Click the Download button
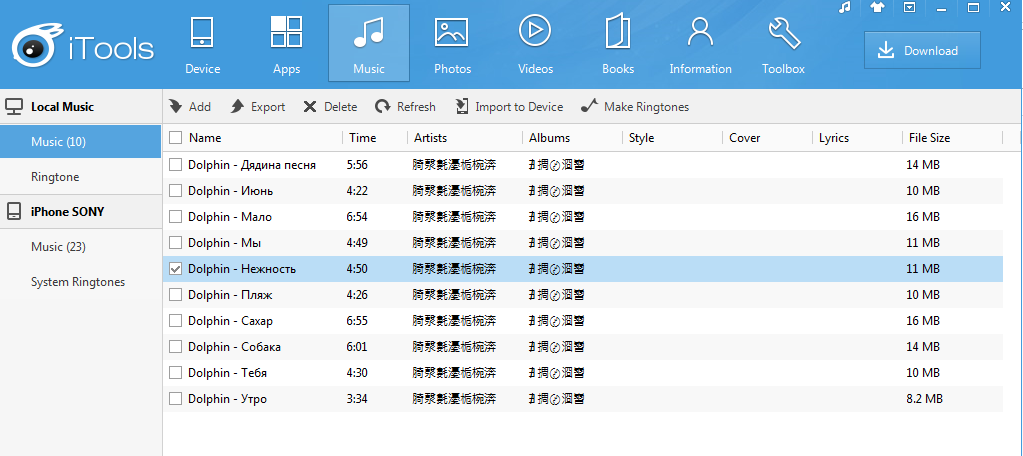The width and height of the screenshot is (1023, 456). pos(922,51)
